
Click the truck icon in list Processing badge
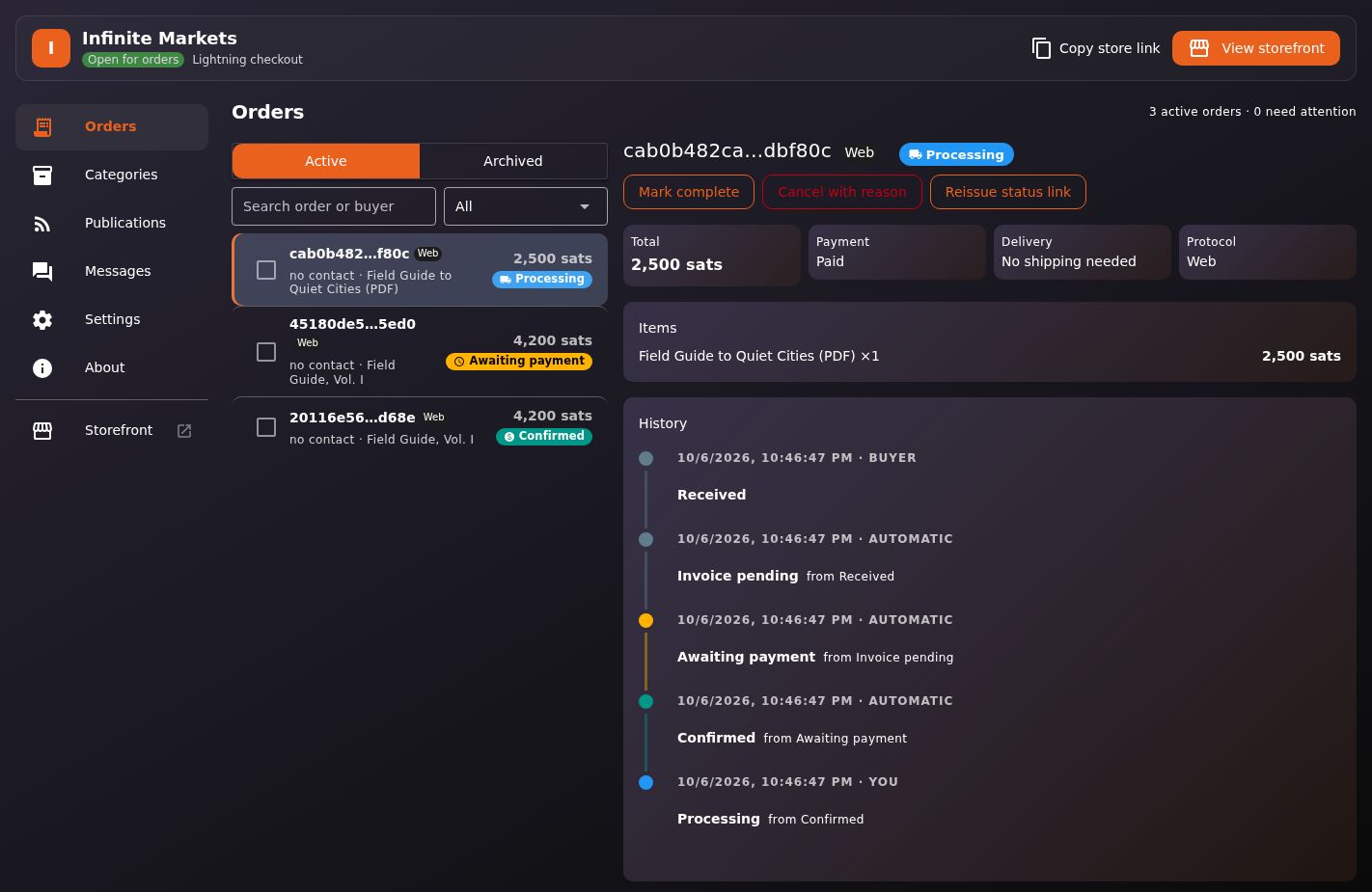506,280
